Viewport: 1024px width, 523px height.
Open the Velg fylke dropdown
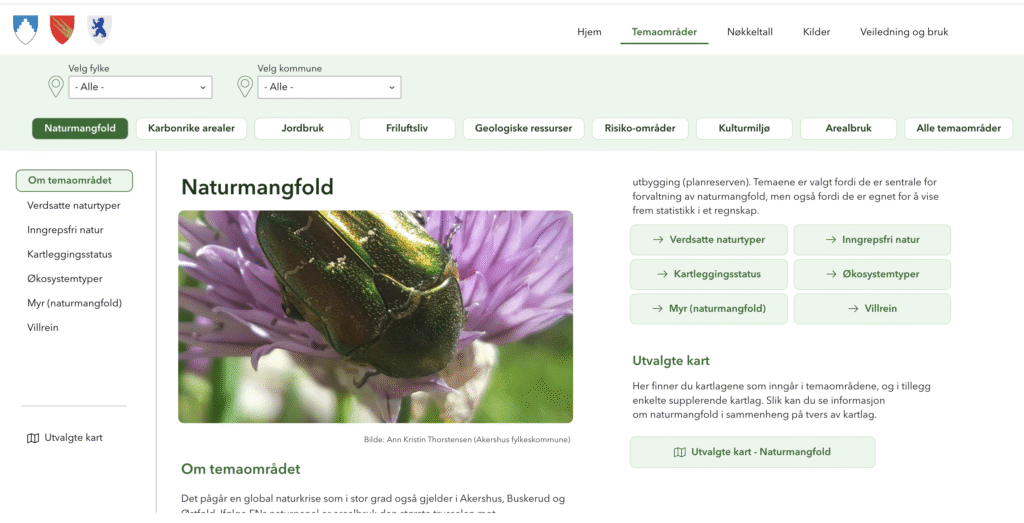click(140, 88)
